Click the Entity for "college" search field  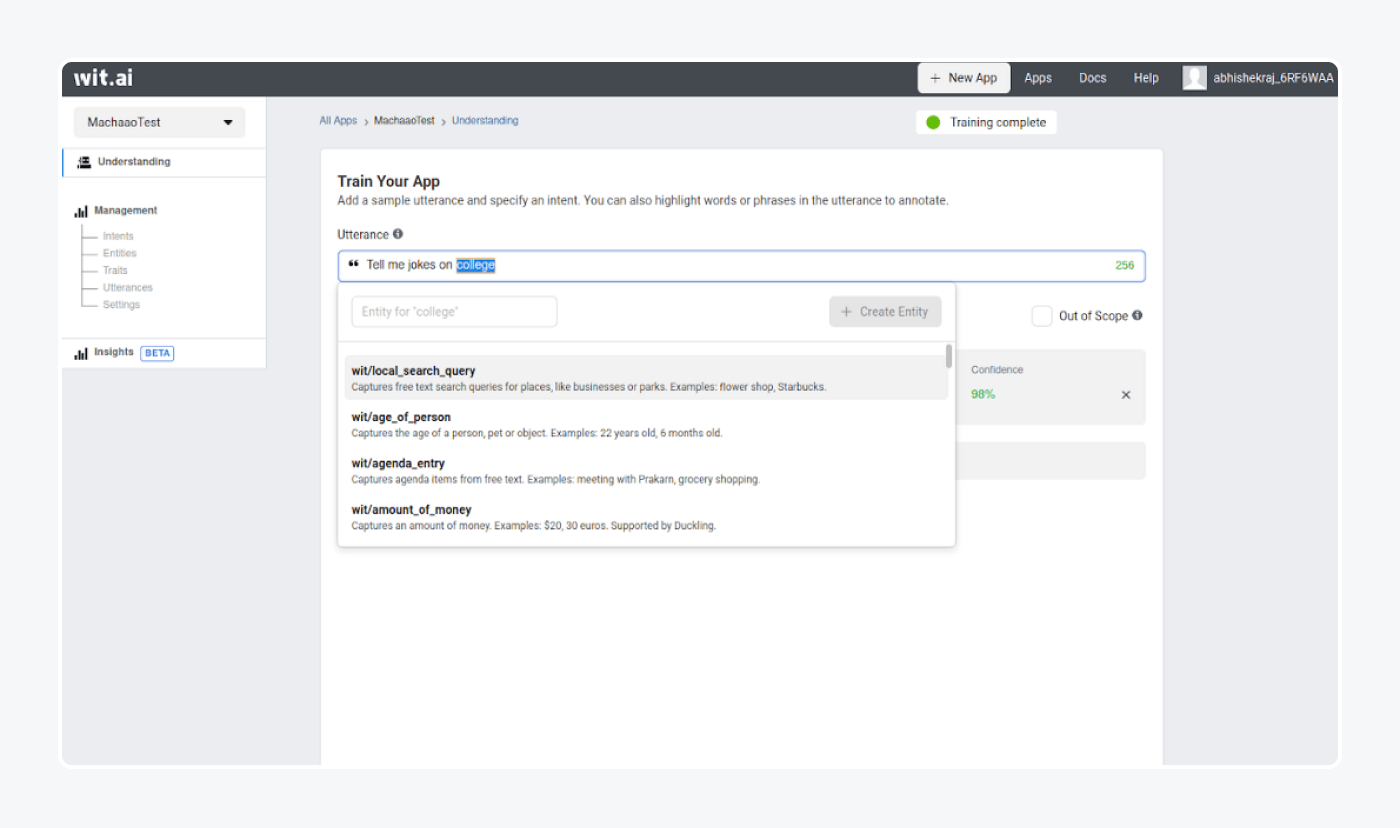[x=454, y=312]
